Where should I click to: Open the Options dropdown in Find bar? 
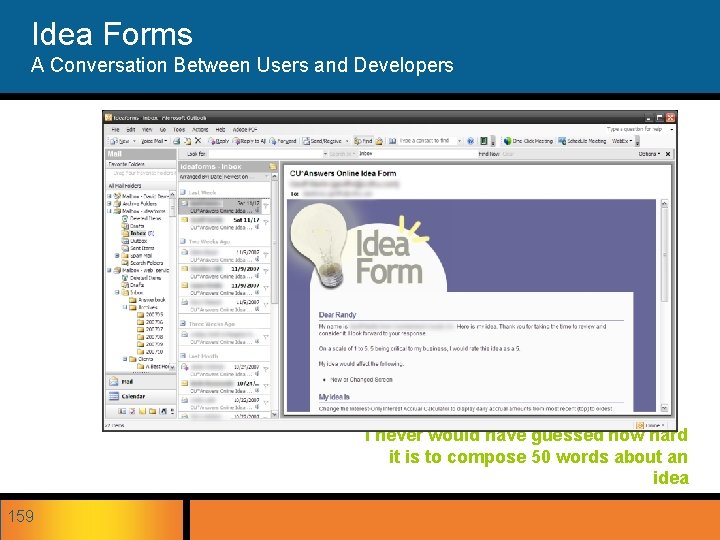[649, 154]
